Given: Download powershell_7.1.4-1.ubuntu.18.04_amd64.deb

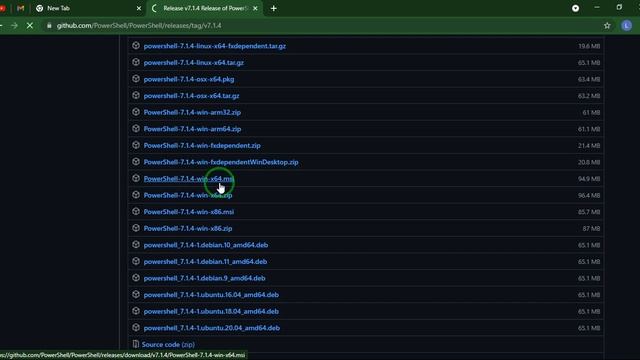Looking at the screenshot, I should 211,311.
